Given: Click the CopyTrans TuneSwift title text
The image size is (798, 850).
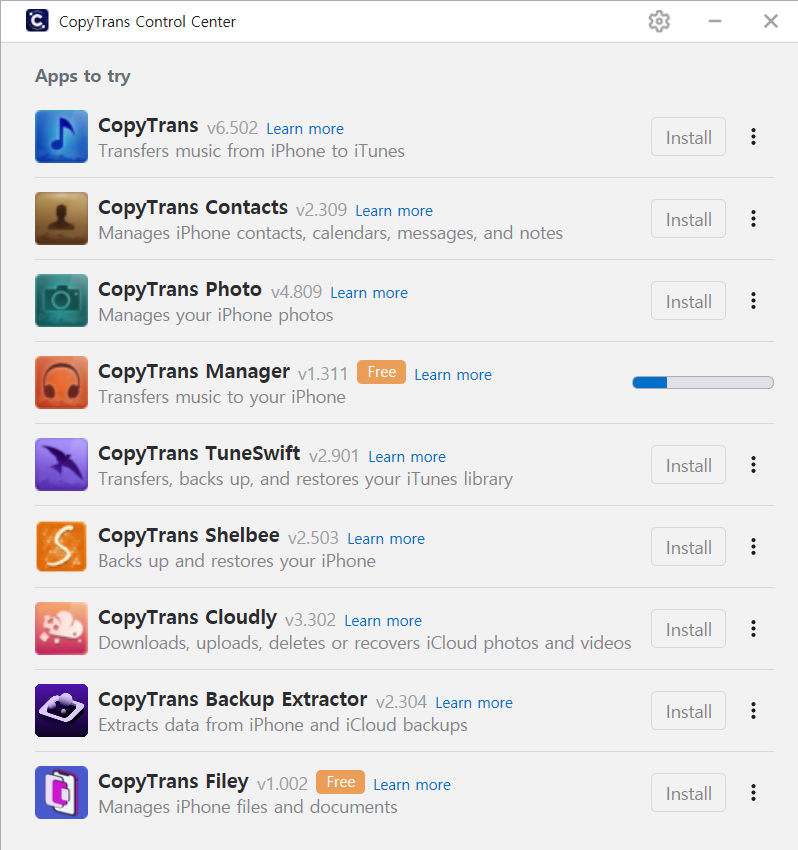Looking at the screenshot, I should pyautogui.click(x=199, y=454).
